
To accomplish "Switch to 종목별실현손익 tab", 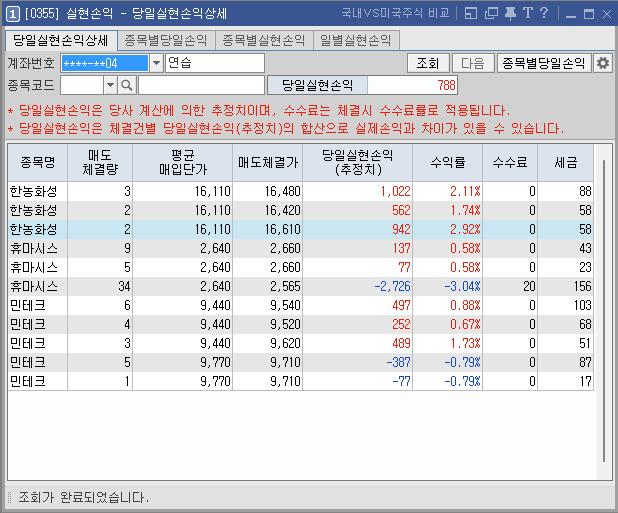I will pos(264,40).
